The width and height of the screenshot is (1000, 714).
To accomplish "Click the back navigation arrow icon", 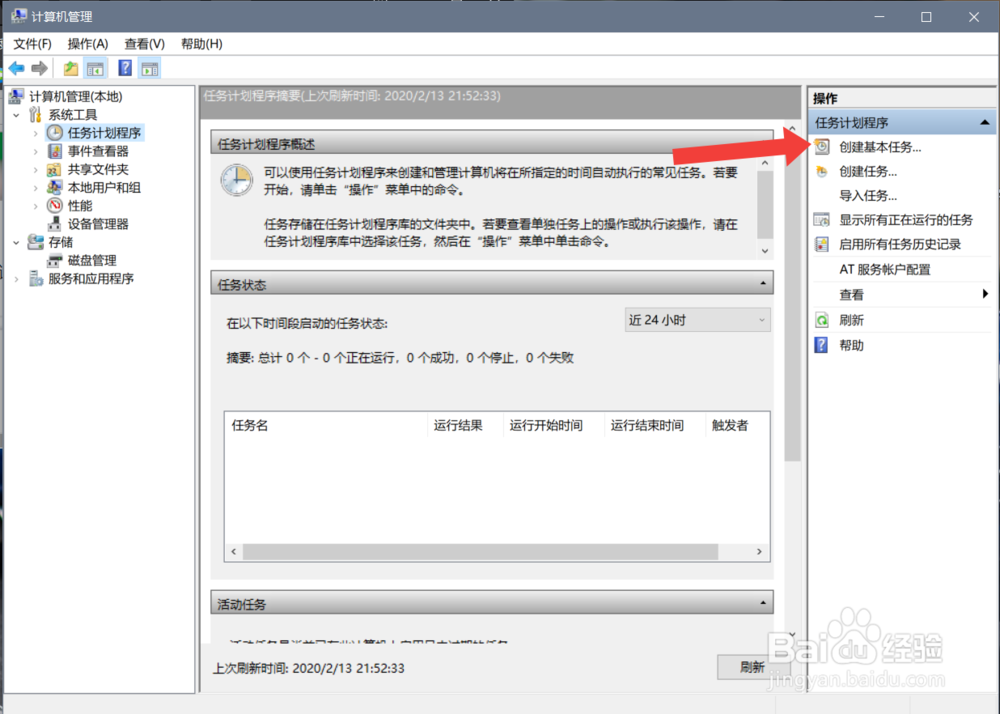I will 17,67.
